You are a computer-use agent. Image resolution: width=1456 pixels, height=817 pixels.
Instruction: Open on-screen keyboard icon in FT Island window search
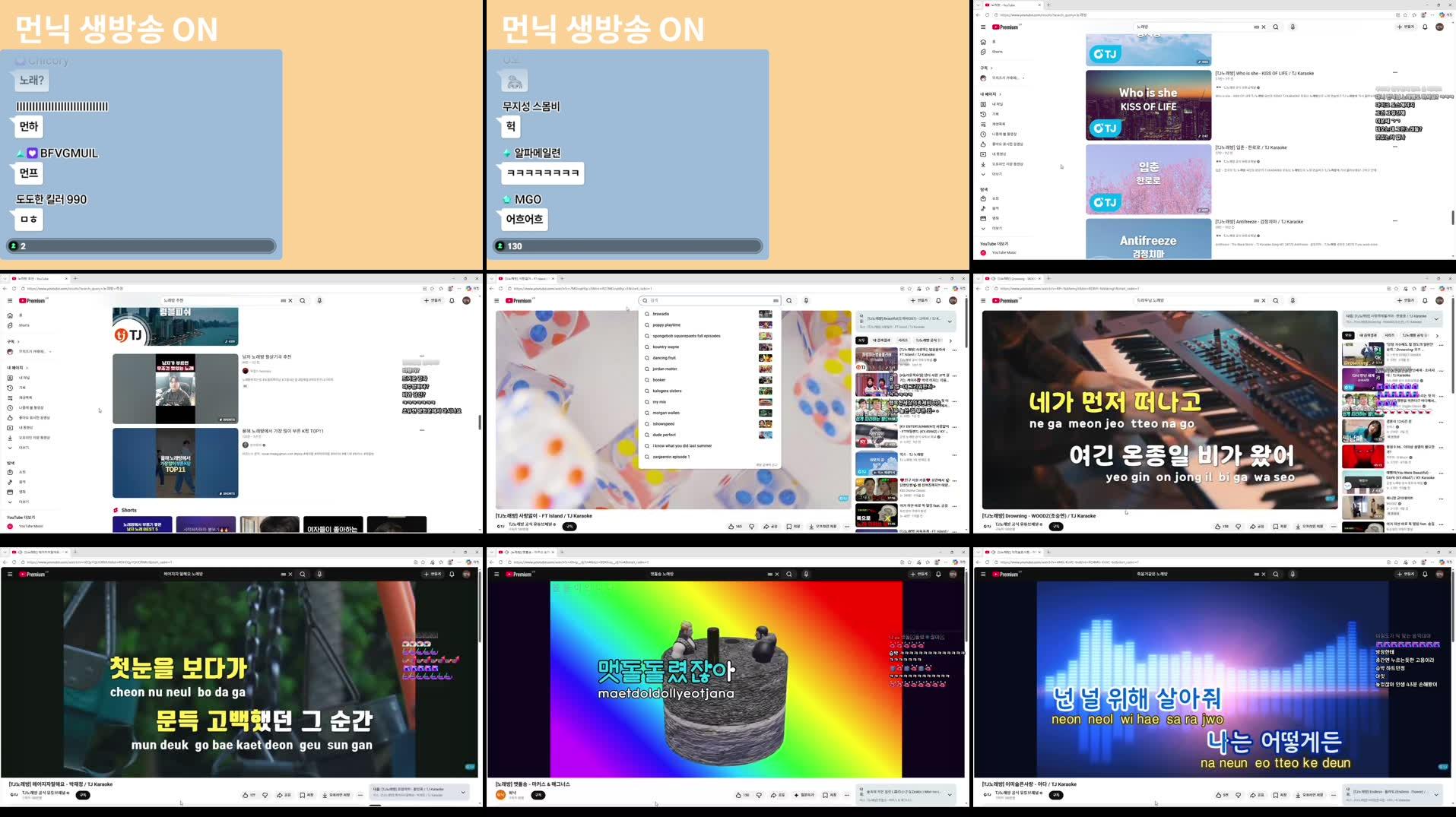[775, 300]
